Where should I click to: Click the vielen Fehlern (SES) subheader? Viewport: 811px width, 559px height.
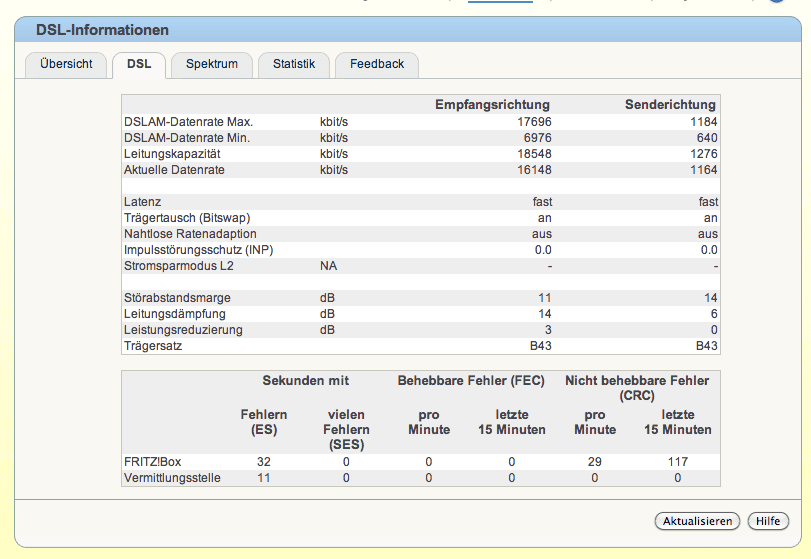click(x=347, y=430)
